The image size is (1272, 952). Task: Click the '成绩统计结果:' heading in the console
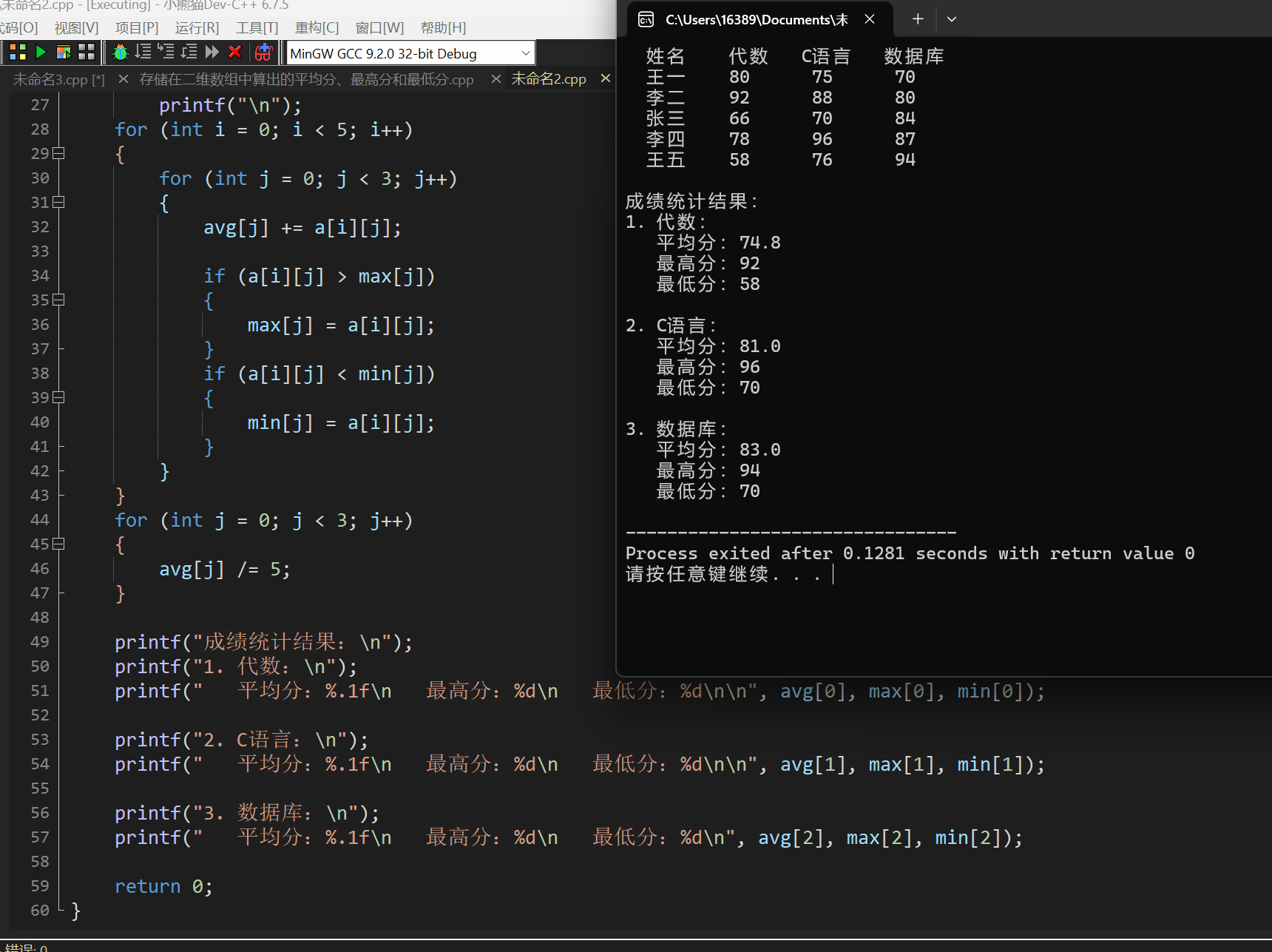point(691,201)
